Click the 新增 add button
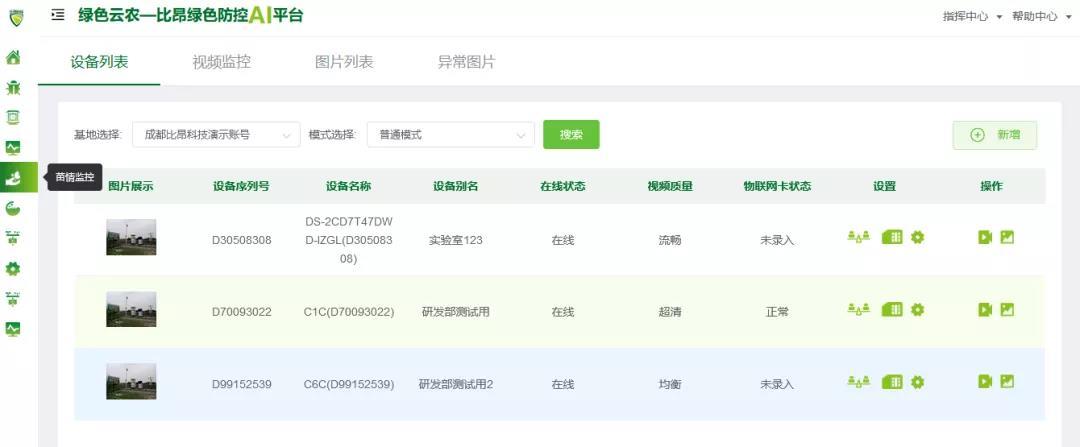This screenshot has width=1080, height=447. tap(995, 135)
